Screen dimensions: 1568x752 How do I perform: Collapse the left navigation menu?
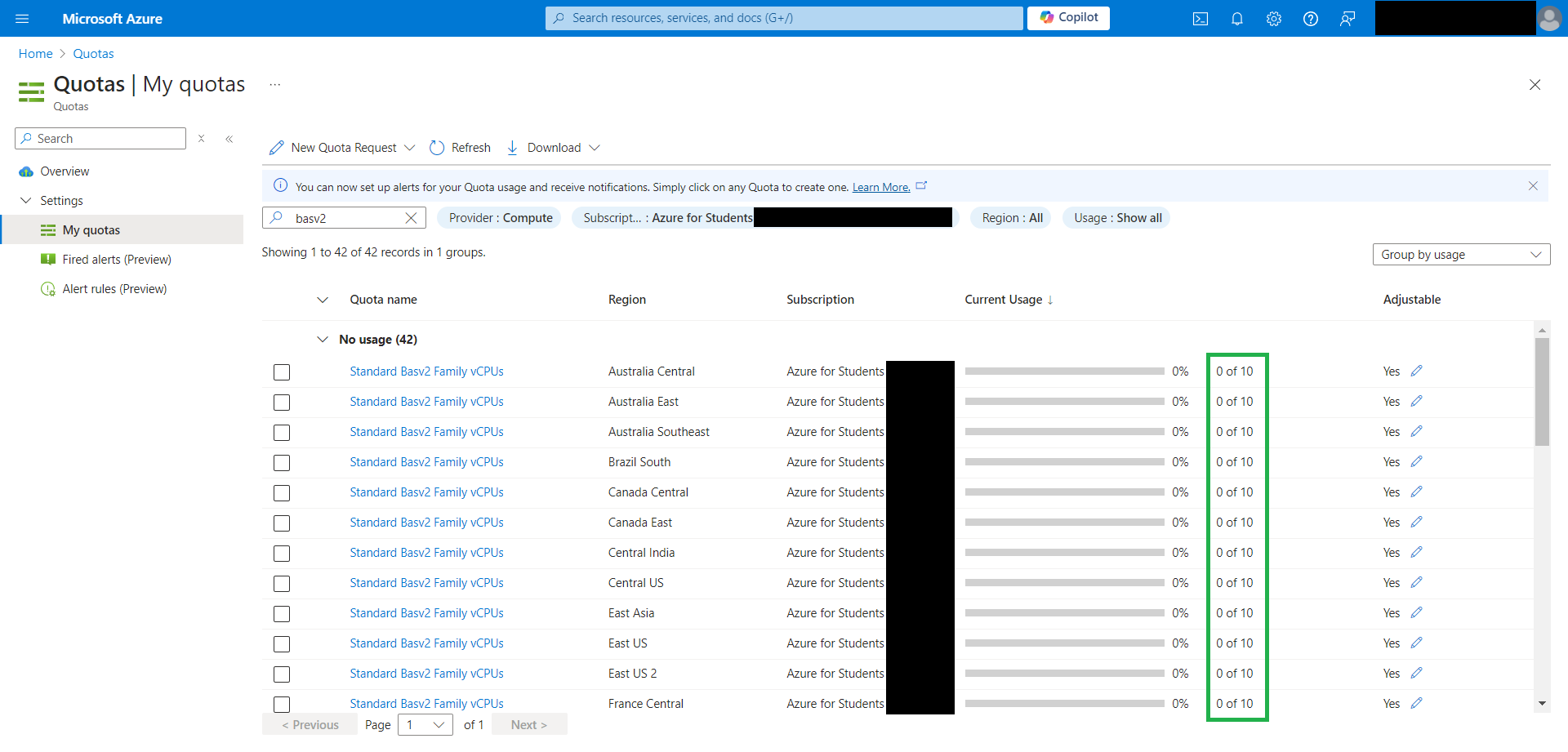pos(229,139)
